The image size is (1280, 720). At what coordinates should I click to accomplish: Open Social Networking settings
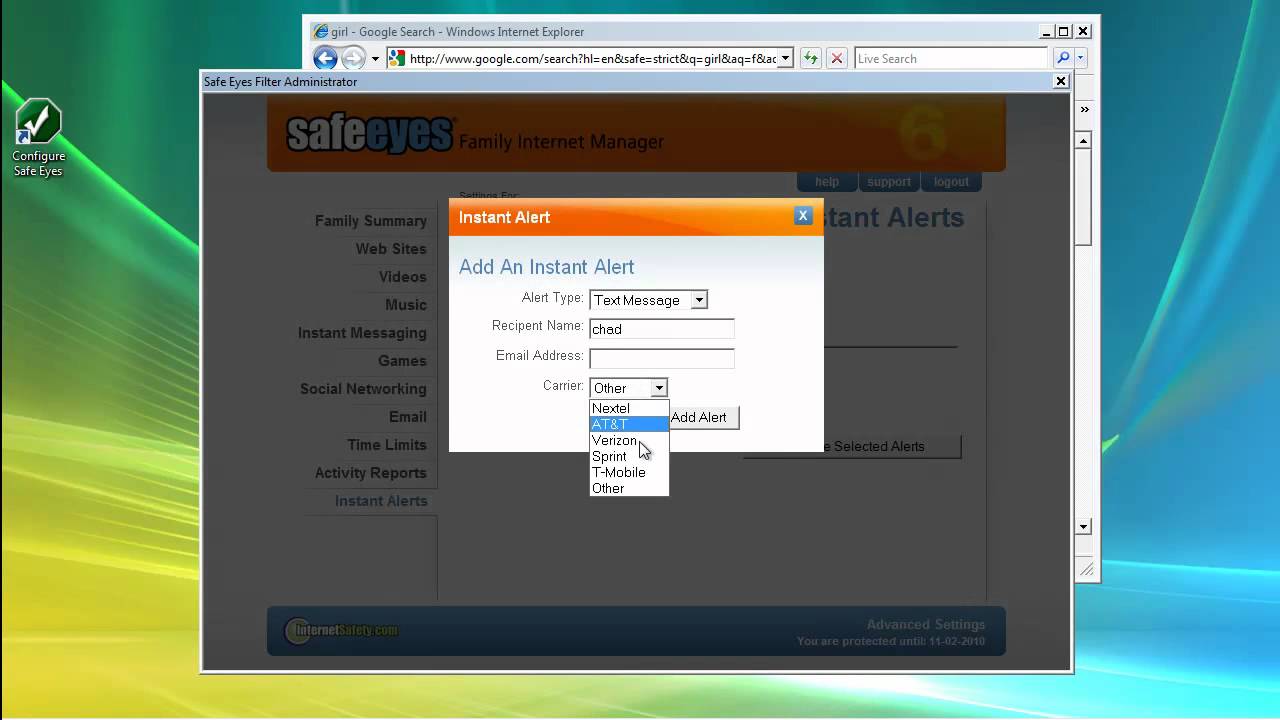coord(363,389)
